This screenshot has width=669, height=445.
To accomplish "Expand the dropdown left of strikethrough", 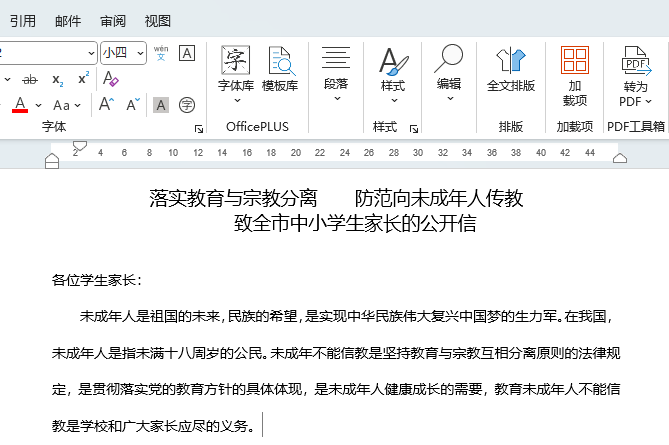I will pyautogui.click(x=7, y=80).
